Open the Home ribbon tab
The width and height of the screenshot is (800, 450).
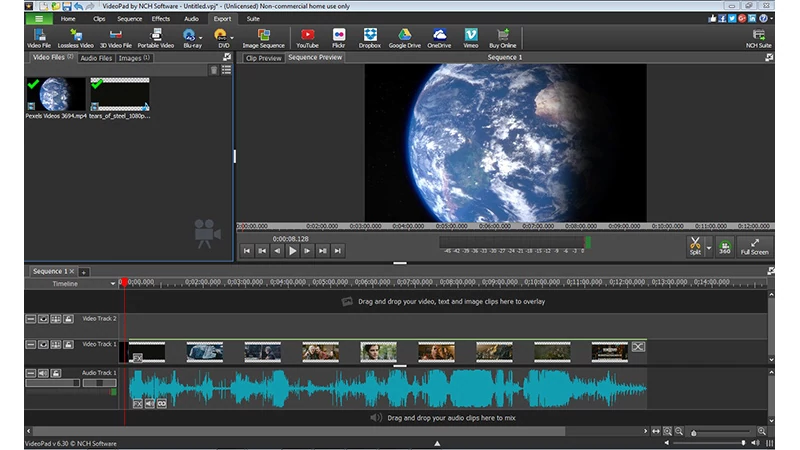coord(68,19)
